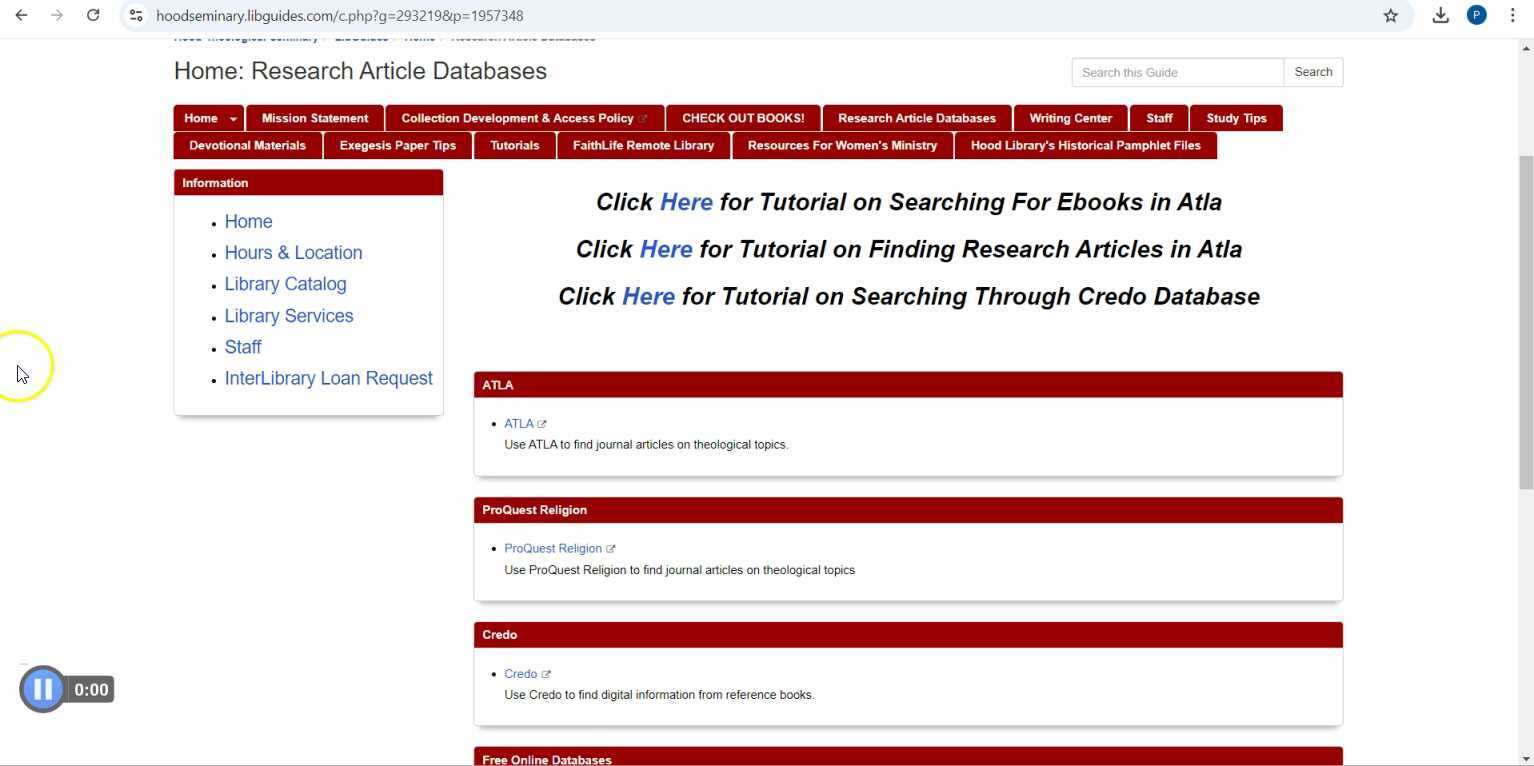Reload the current page
The height and width of the screenshot is (766, 1534).
coord(92,15)
